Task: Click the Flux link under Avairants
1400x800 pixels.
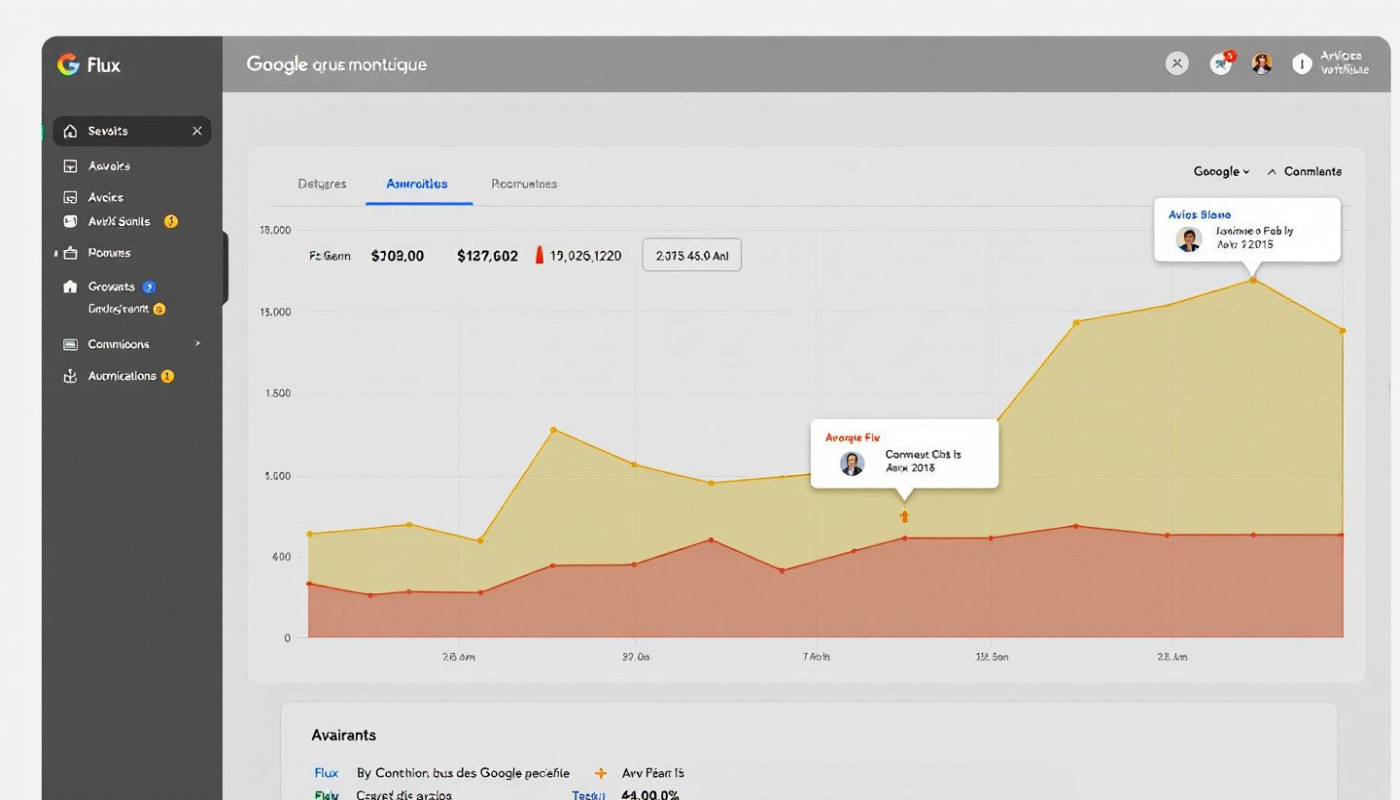Action: (326, 773)
